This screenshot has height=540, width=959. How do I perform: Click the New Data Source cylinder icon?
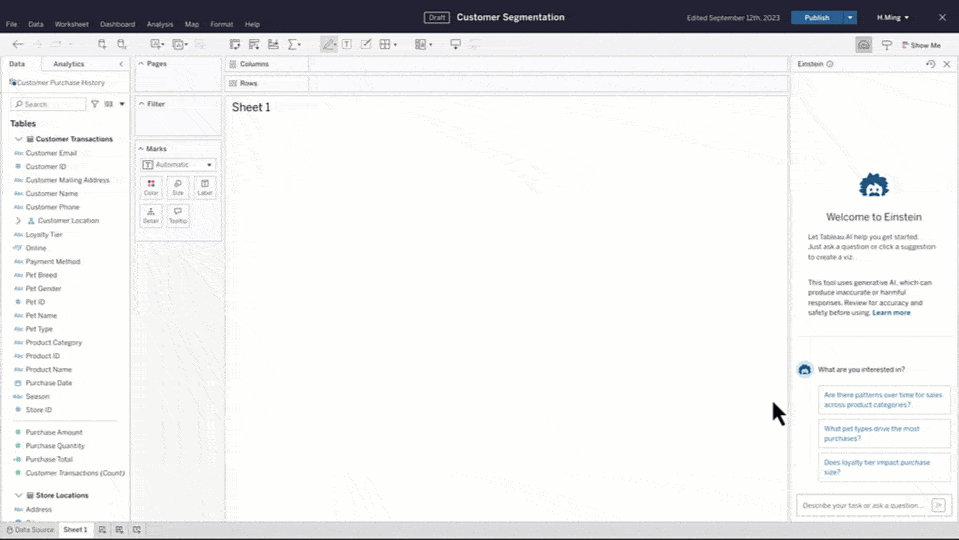tap(102, 44)
